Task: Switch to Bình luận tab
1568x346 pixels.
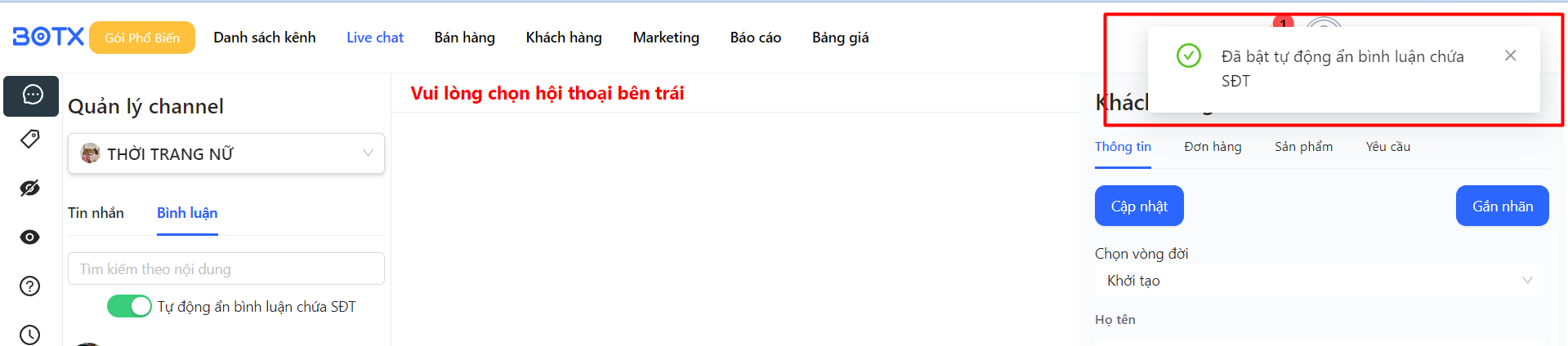Action: [x=187, y=213]
